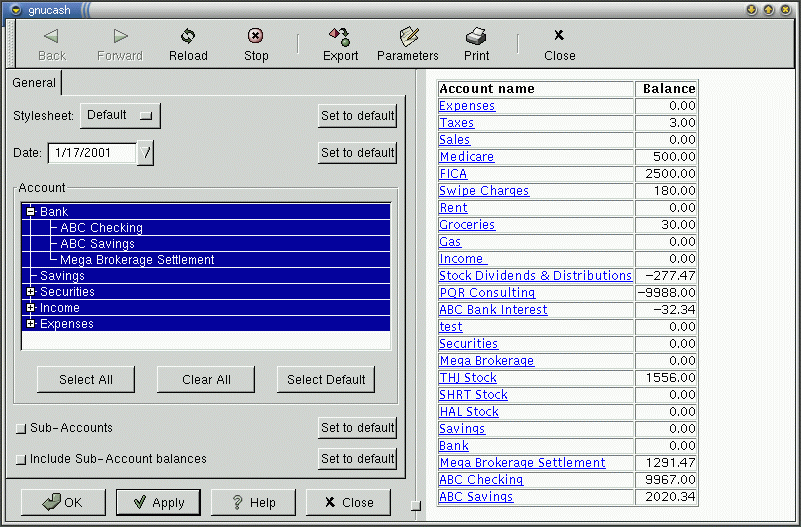Expand the Securities account tree node
801x527 pixels.
[x=31, y=292]
